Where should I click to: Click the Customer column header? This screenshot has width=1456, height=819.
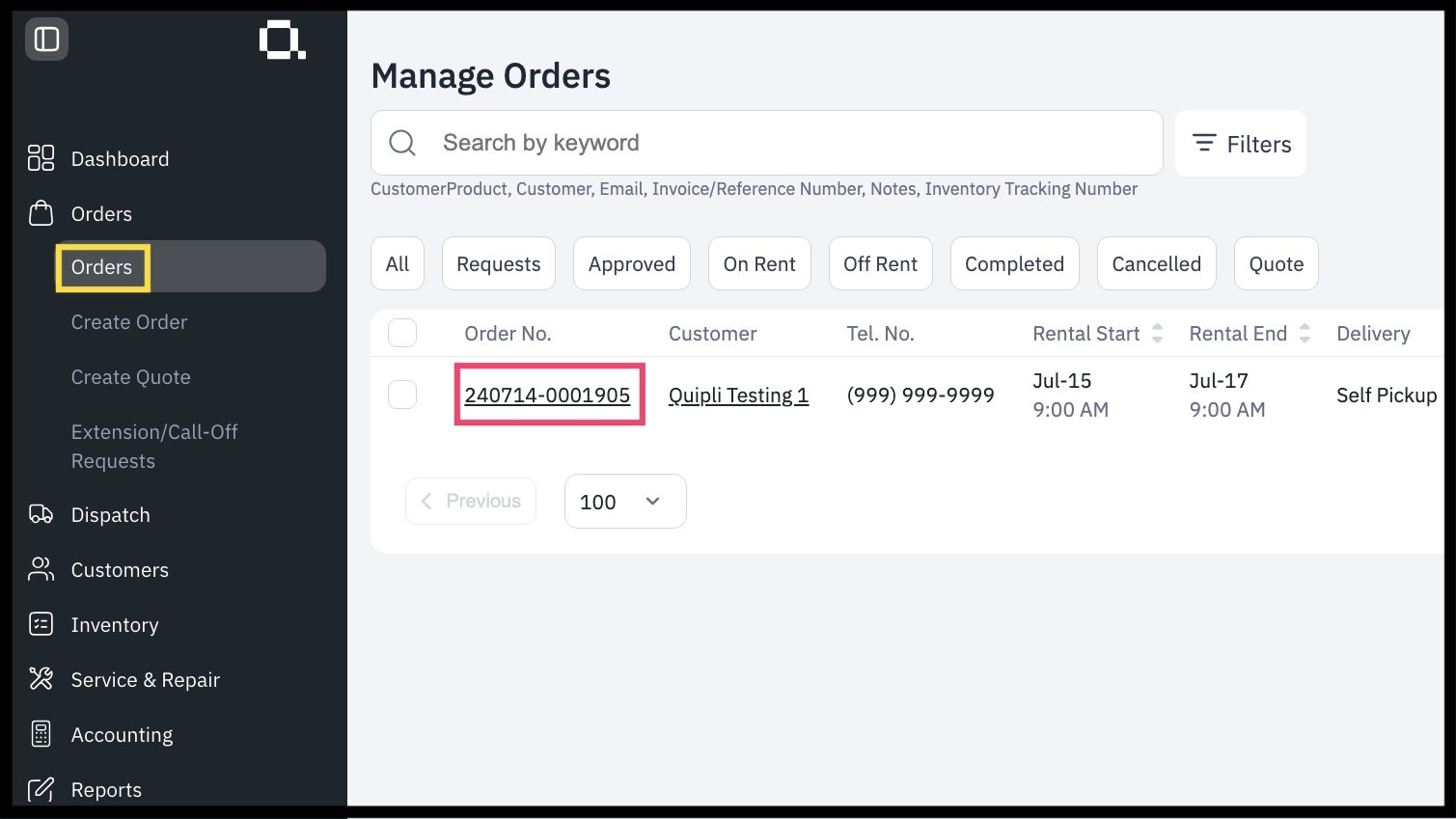click(x=713, y=334)
